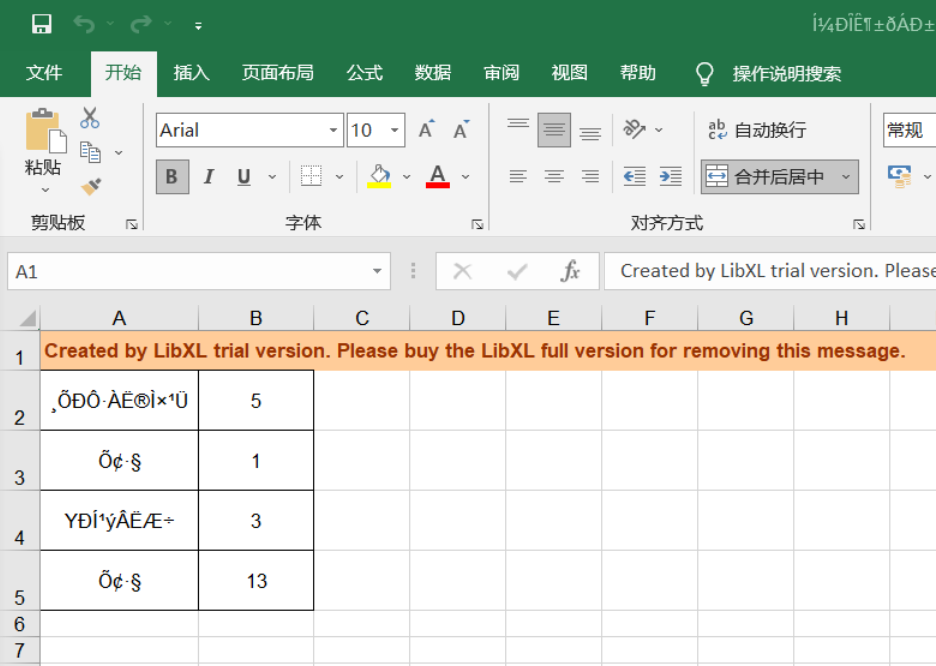Viewport: 936px width, 666px height.
Task: Click the Top Align icon
Action: [517, 129]
